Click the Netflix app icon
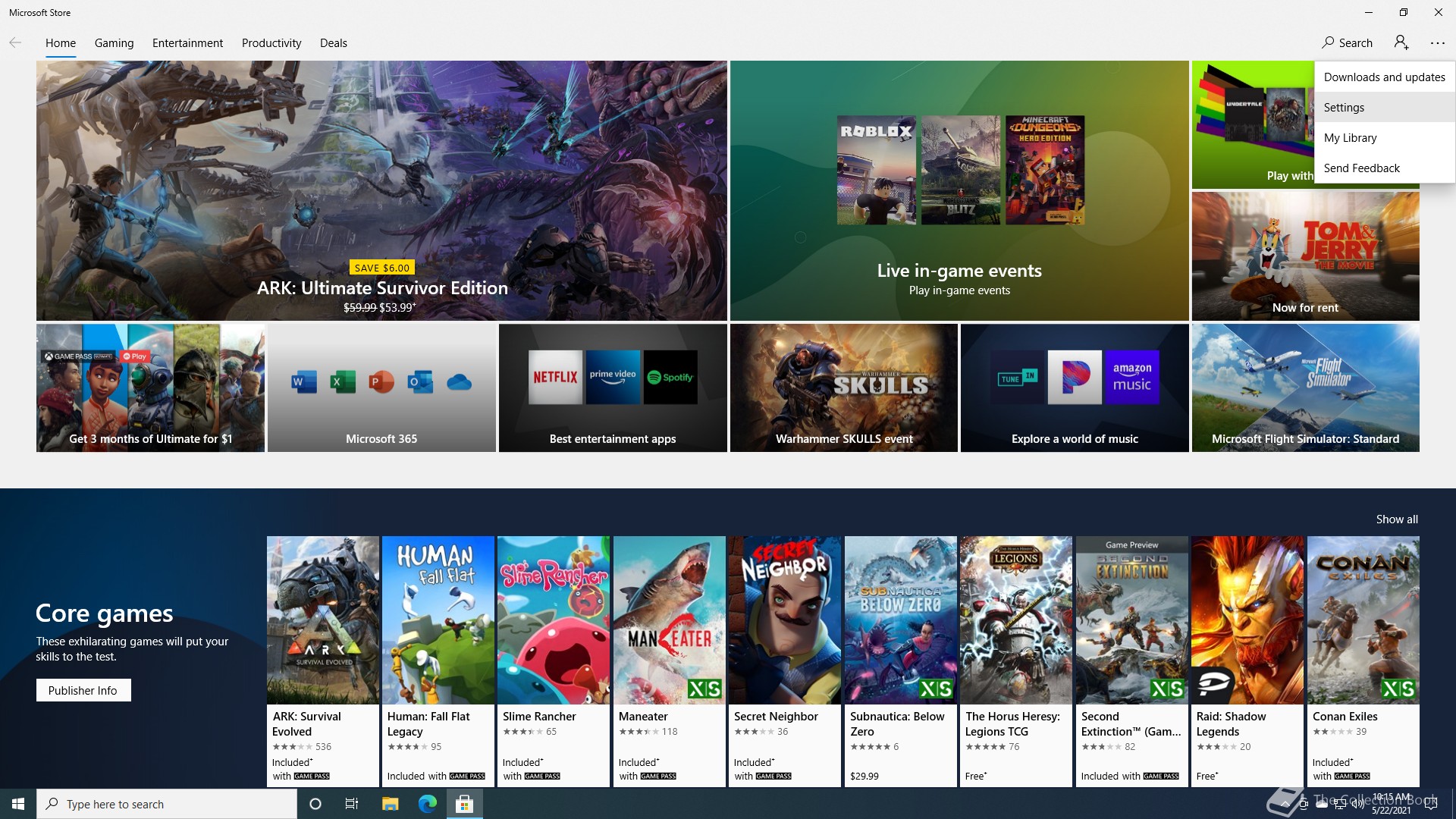This screenshot has height=819, width=1456. (555, 377)
